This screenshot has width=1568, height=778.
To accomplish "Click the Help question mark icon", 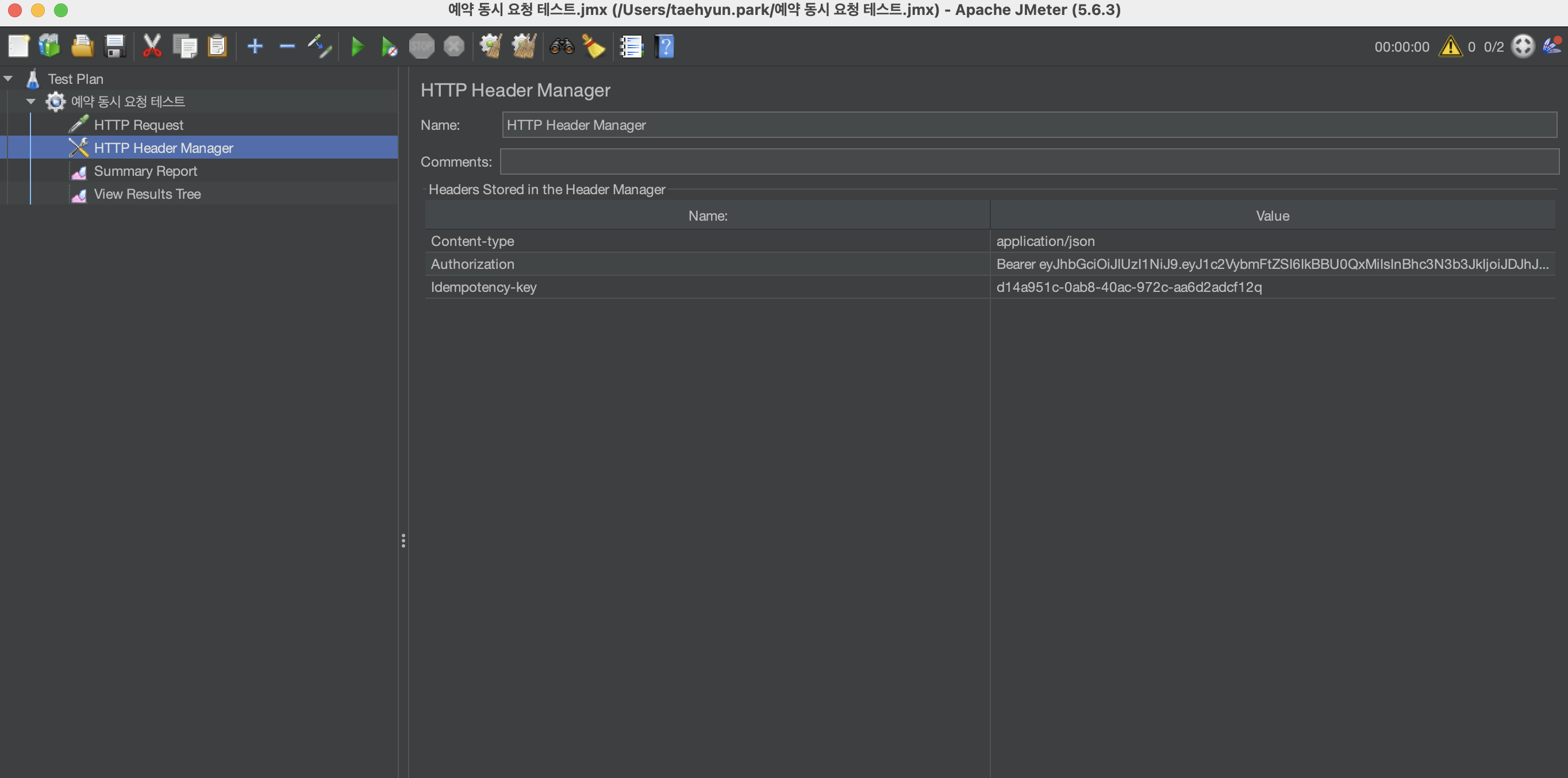I will point(664,46).
